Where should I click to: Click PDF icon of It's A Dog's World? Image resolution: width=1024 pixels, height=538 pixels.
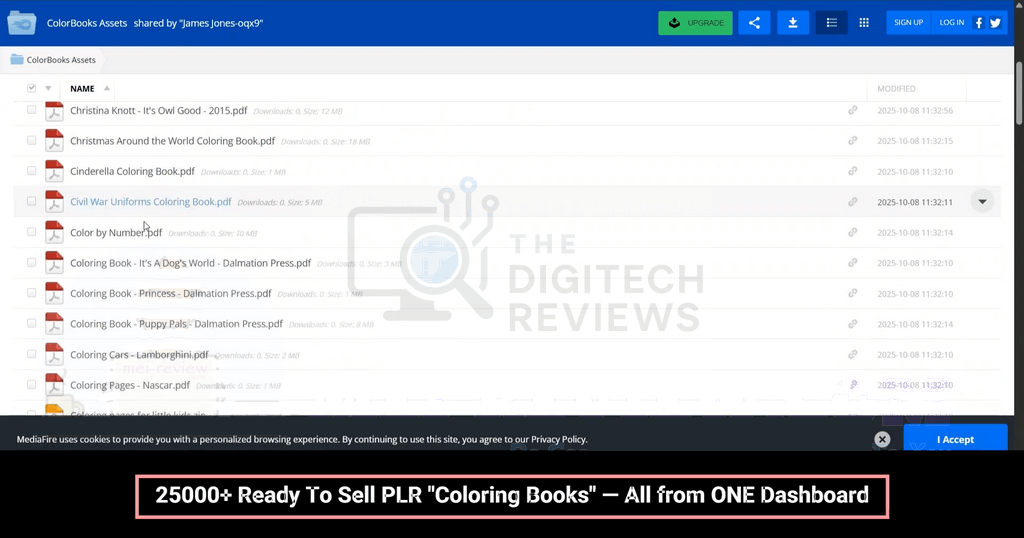point(54,262)
